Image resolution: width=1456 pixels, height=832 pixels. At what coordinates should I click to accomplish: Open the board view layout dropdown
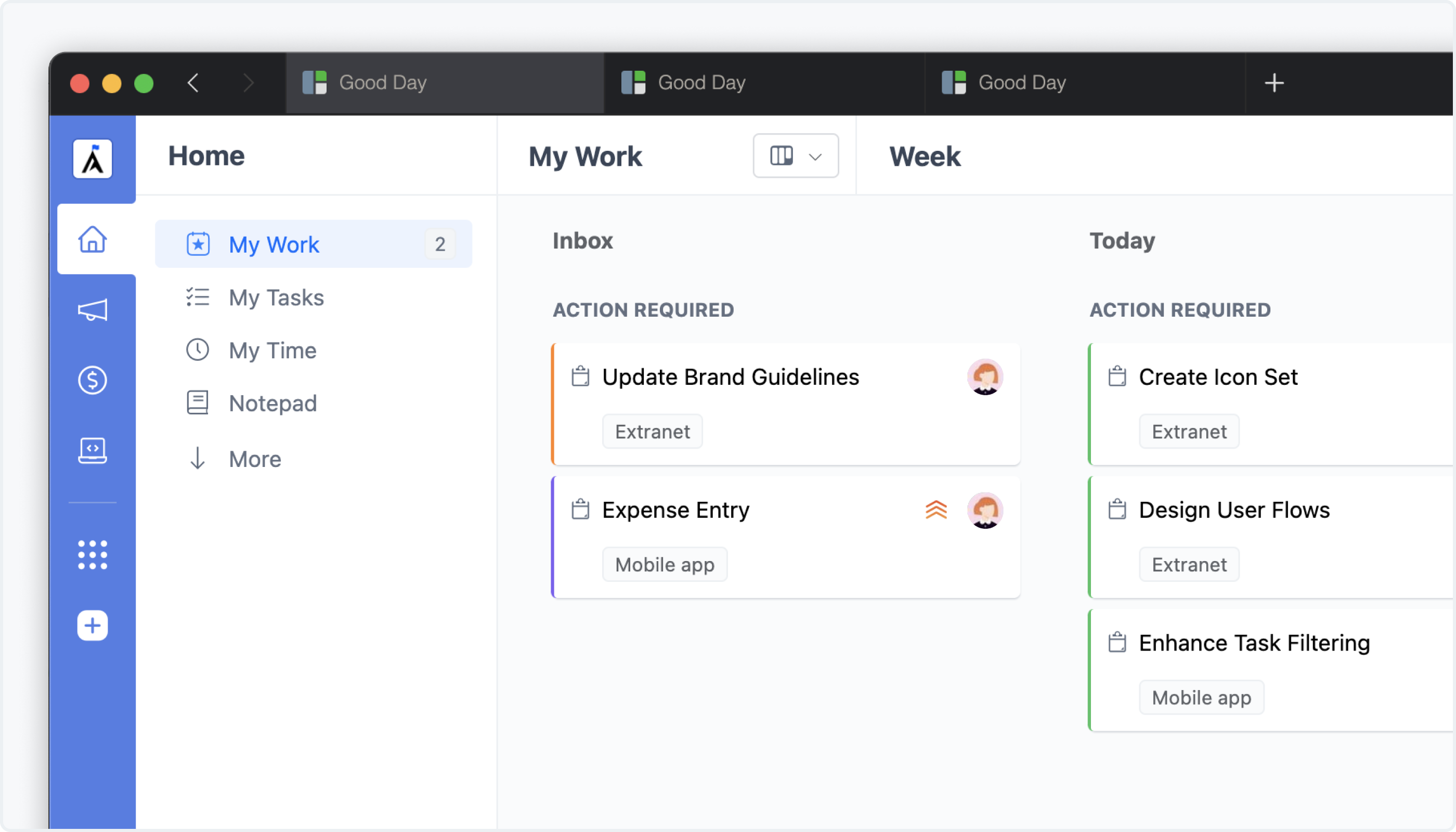click(795, 156)
